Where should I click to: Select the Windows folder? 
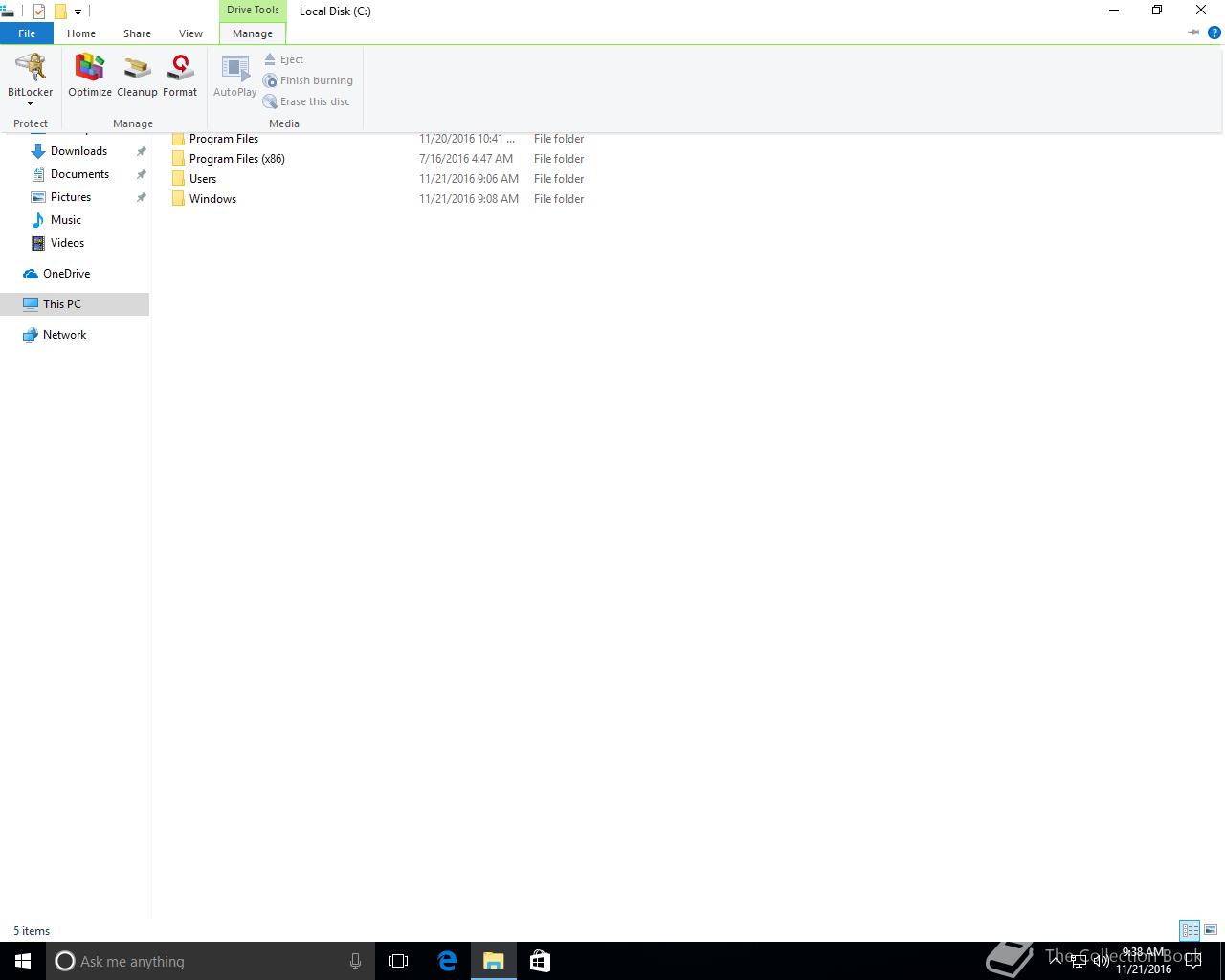coord(212,199)
